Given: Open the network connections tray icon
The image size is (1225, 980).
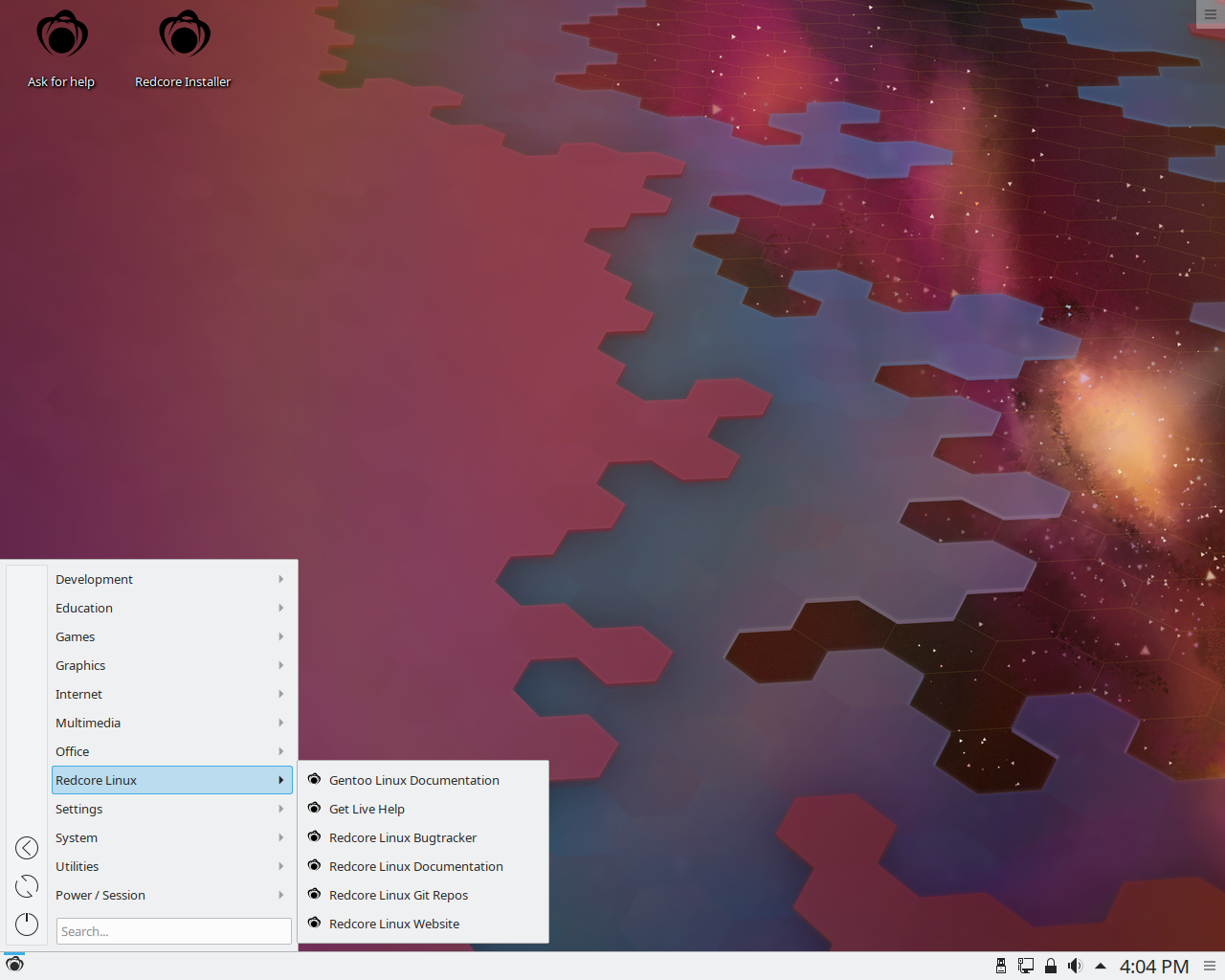Looking at the screenshot, I should point(1026,966).
